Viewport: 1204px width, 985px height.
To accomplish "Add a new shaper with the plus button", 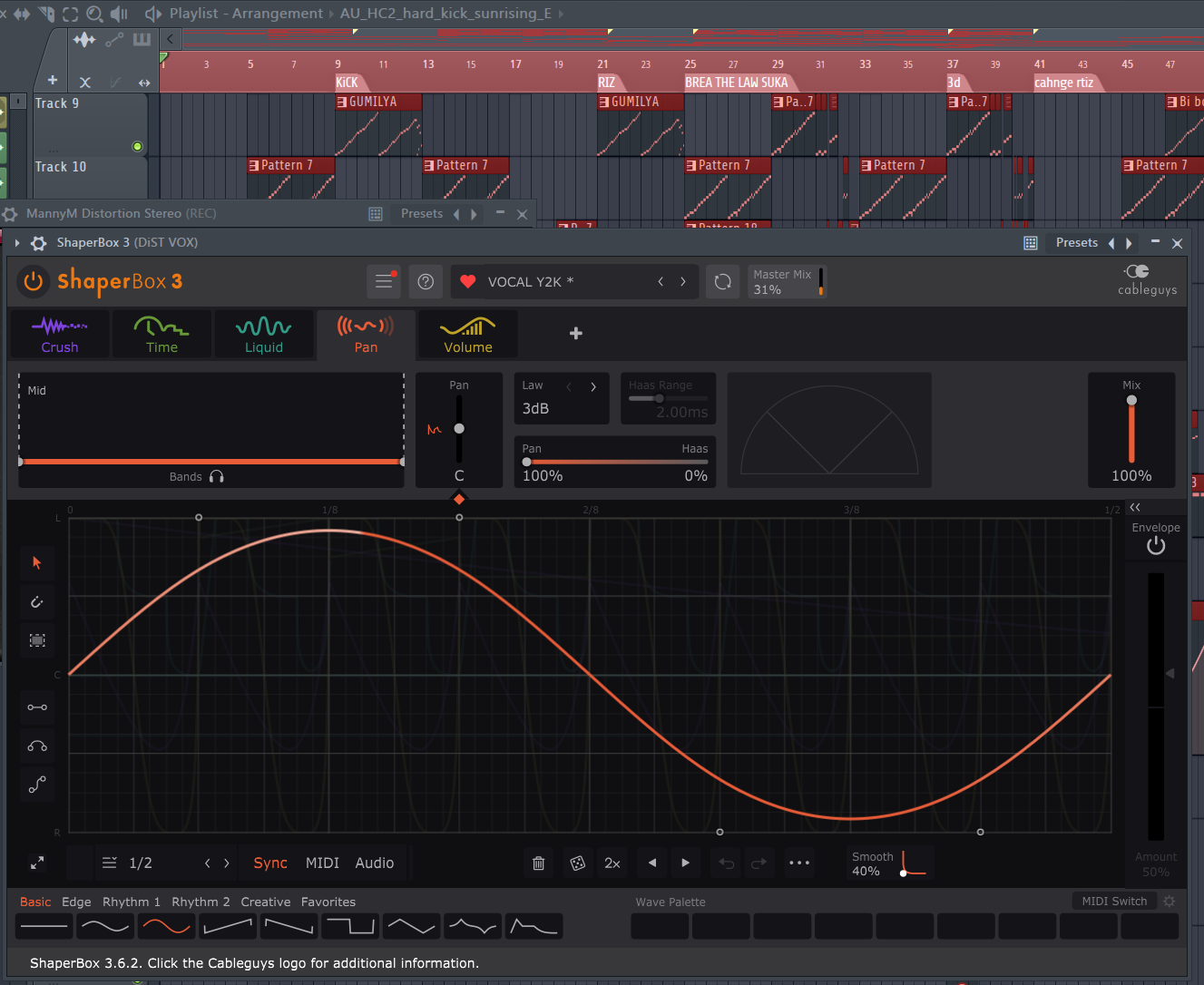I will click(x=576, y=334).
